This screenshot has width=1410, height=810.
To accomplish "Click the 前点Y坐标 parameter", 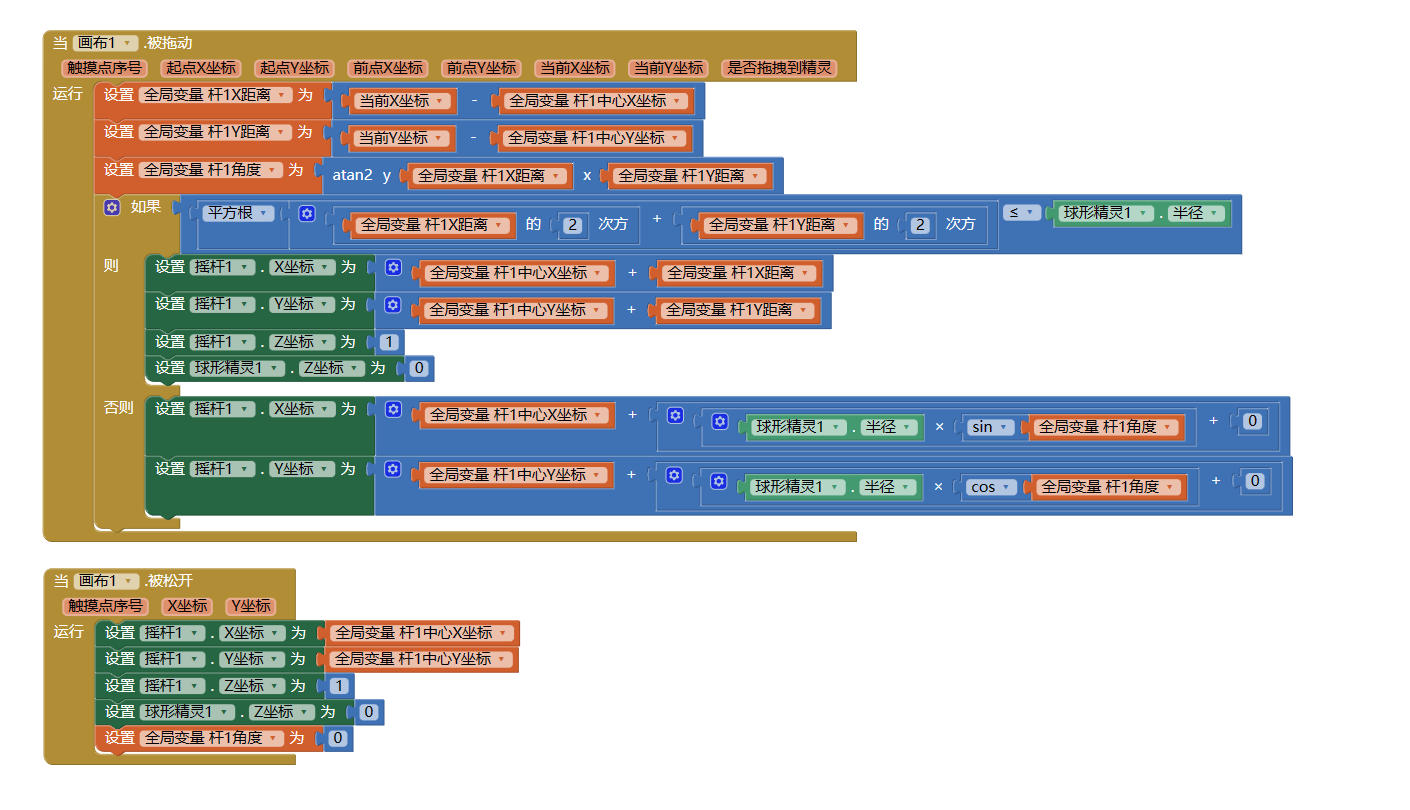I will point(481,68).
